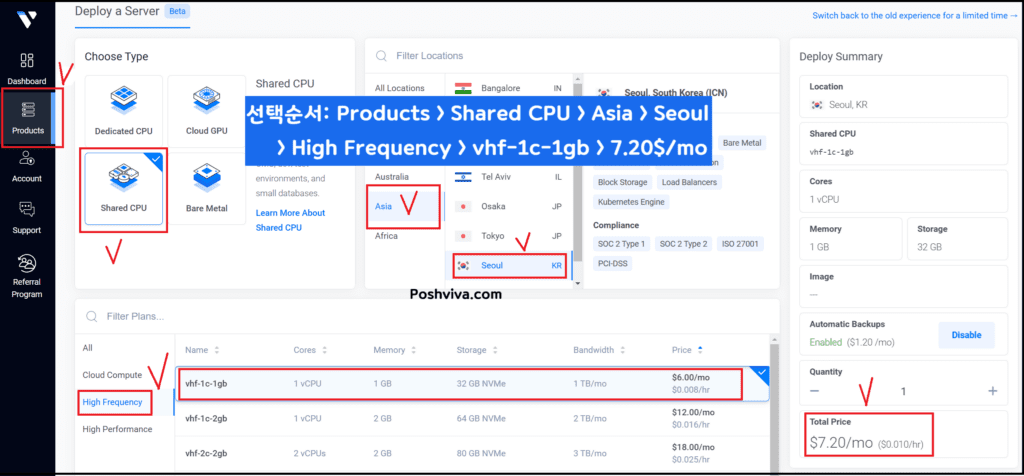The image size is (1024, 476).
Task: Click the Korea flag next to Seoul
Action: (463, 266)
